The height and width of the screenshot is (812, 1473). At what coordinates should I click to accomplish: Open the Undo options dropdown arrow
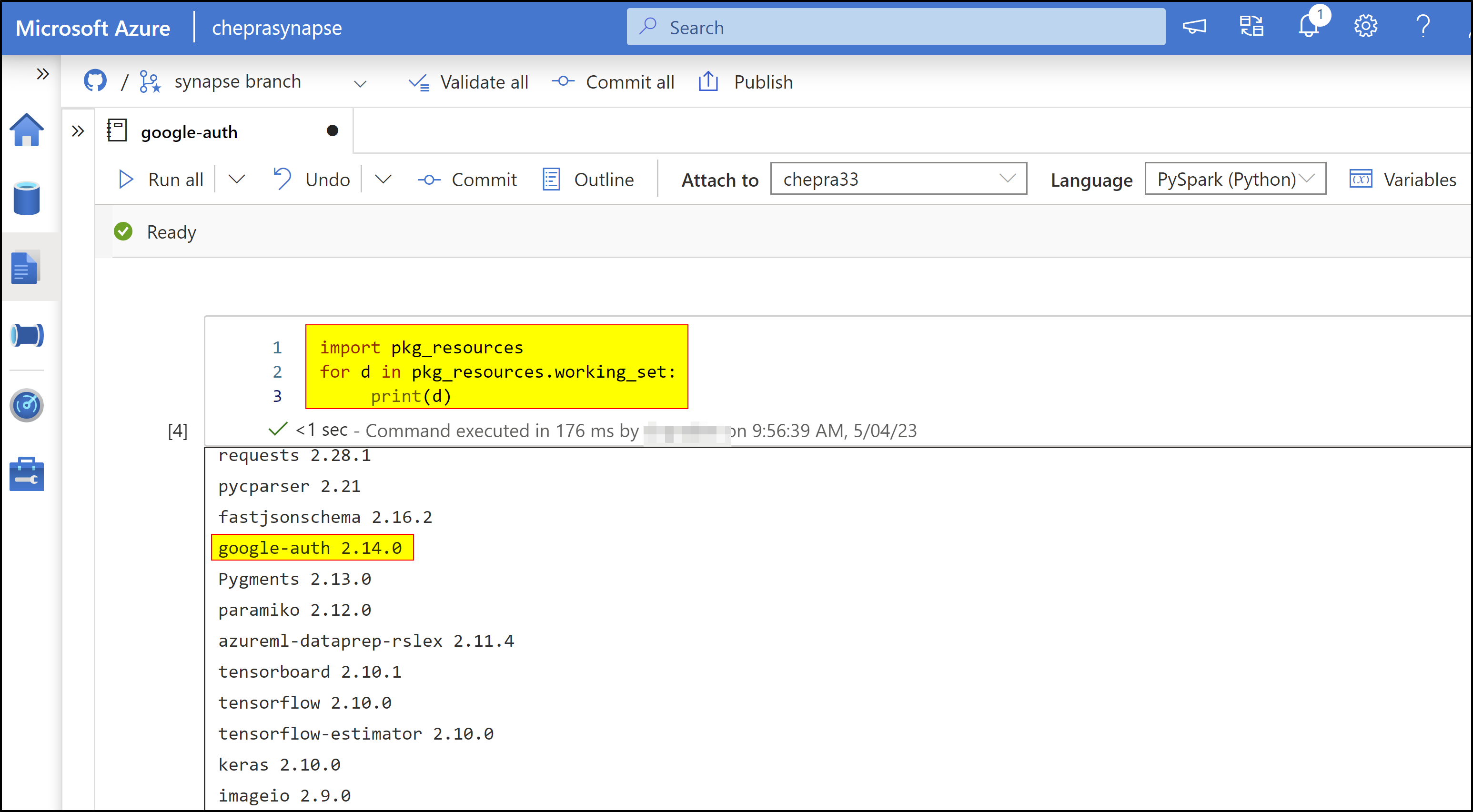[383, 180]
